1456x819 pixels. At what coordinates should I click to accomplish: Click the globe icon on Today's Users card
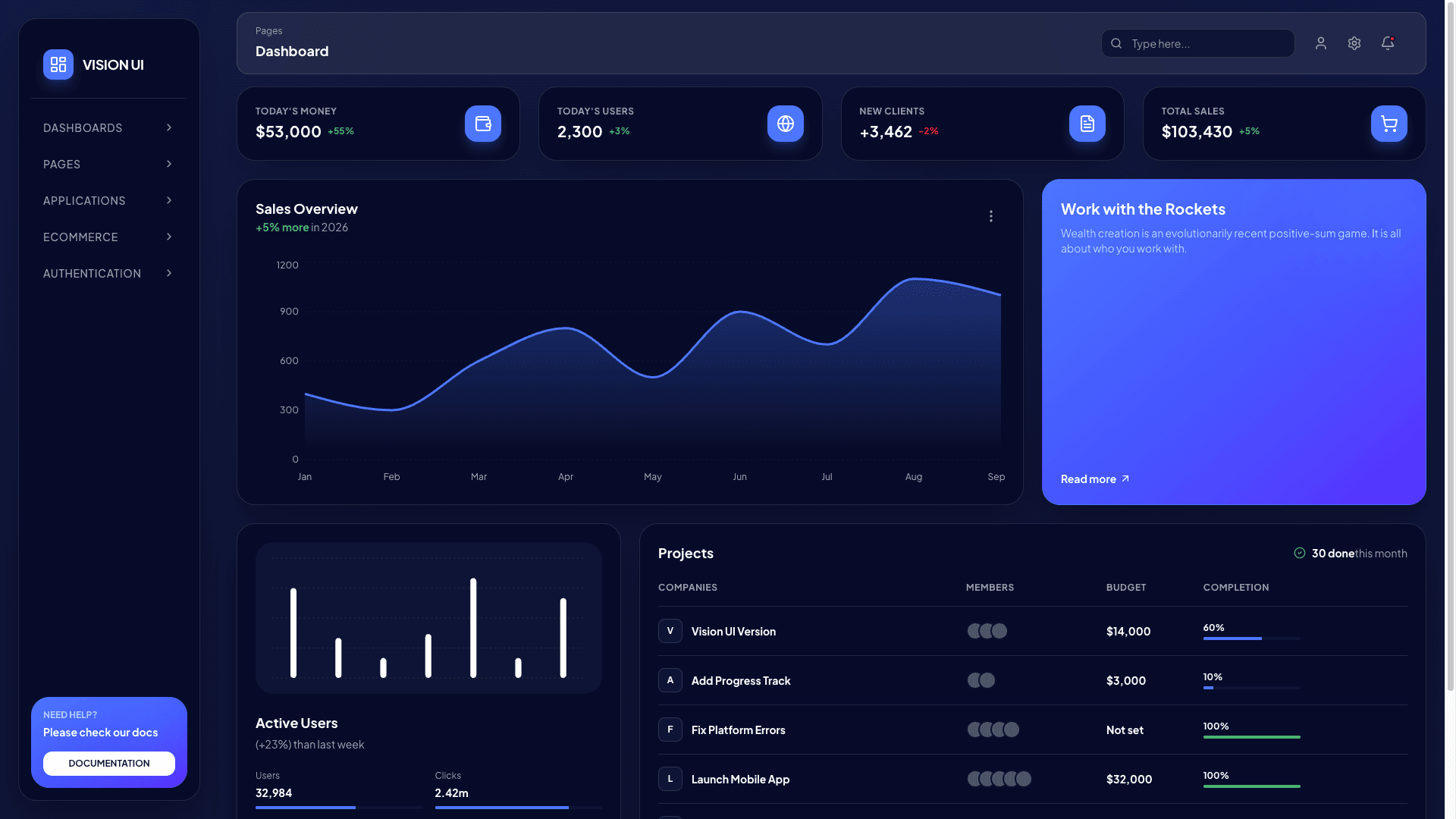pyautogui.click(x=785, y=124)
